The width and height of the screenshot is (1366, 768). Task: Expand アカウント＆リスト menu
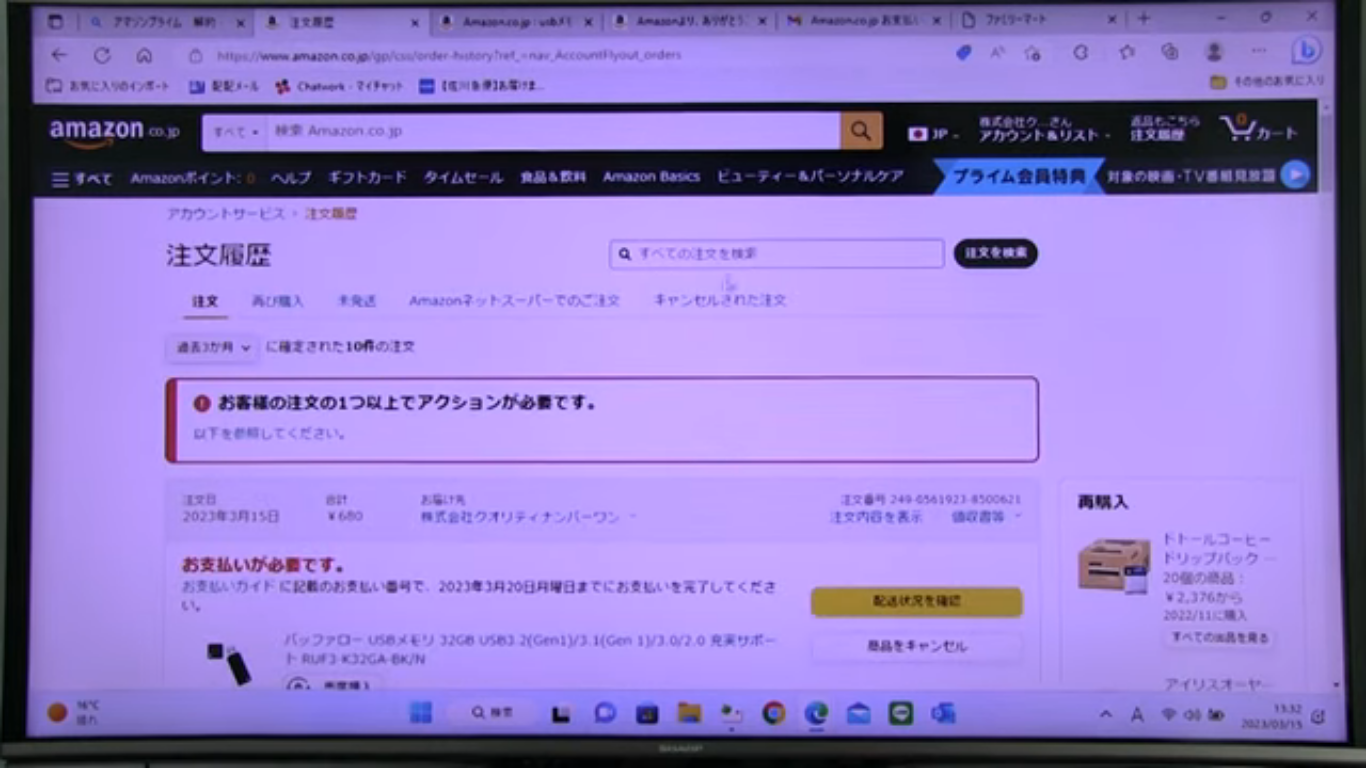1044,130
